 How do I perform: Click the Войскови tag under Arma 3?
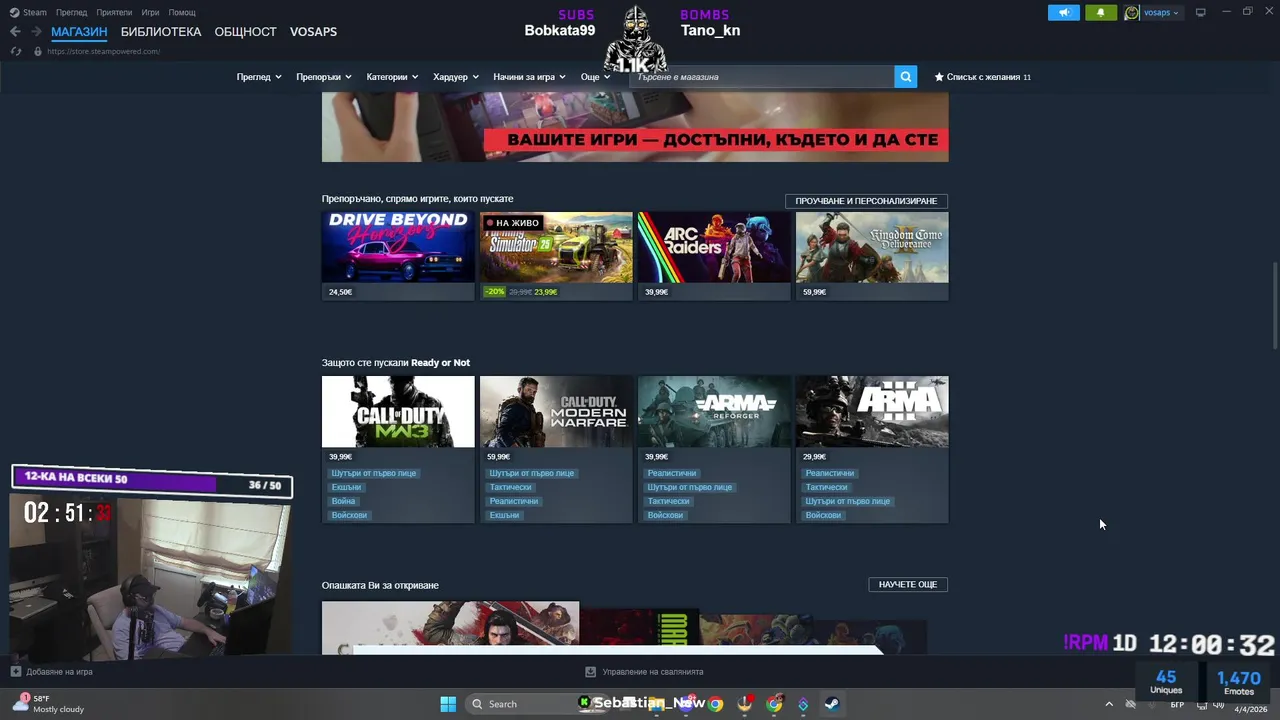pos(823,515)
